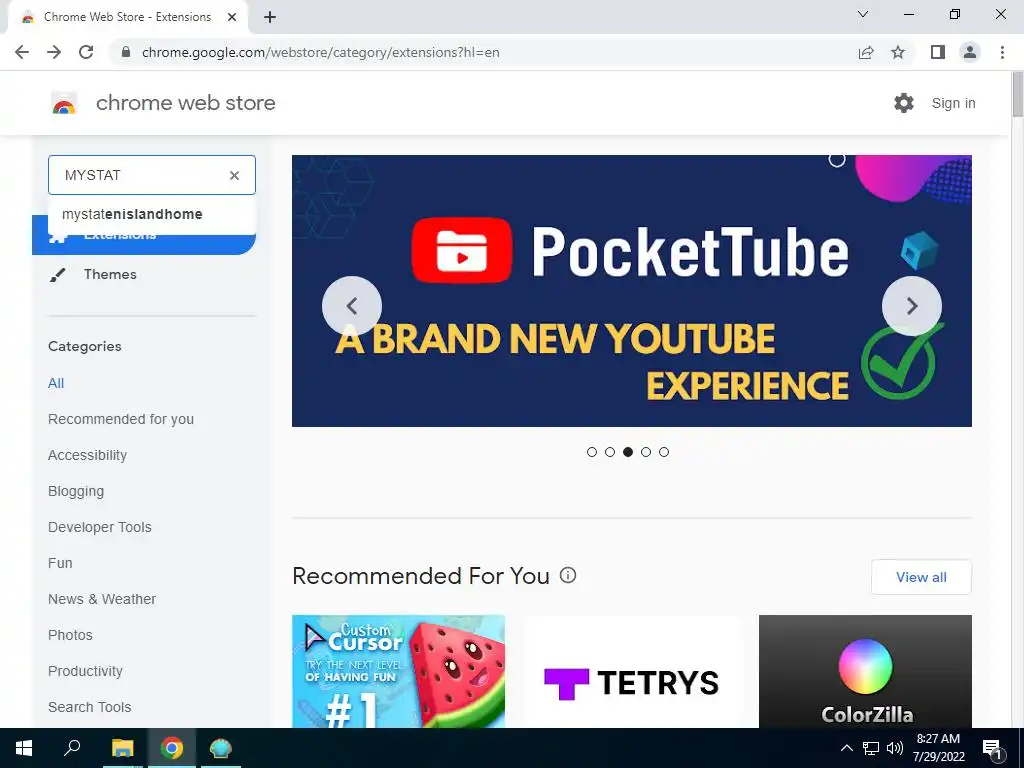
Task: Go forward one page in browser
Action: (54, 52)
